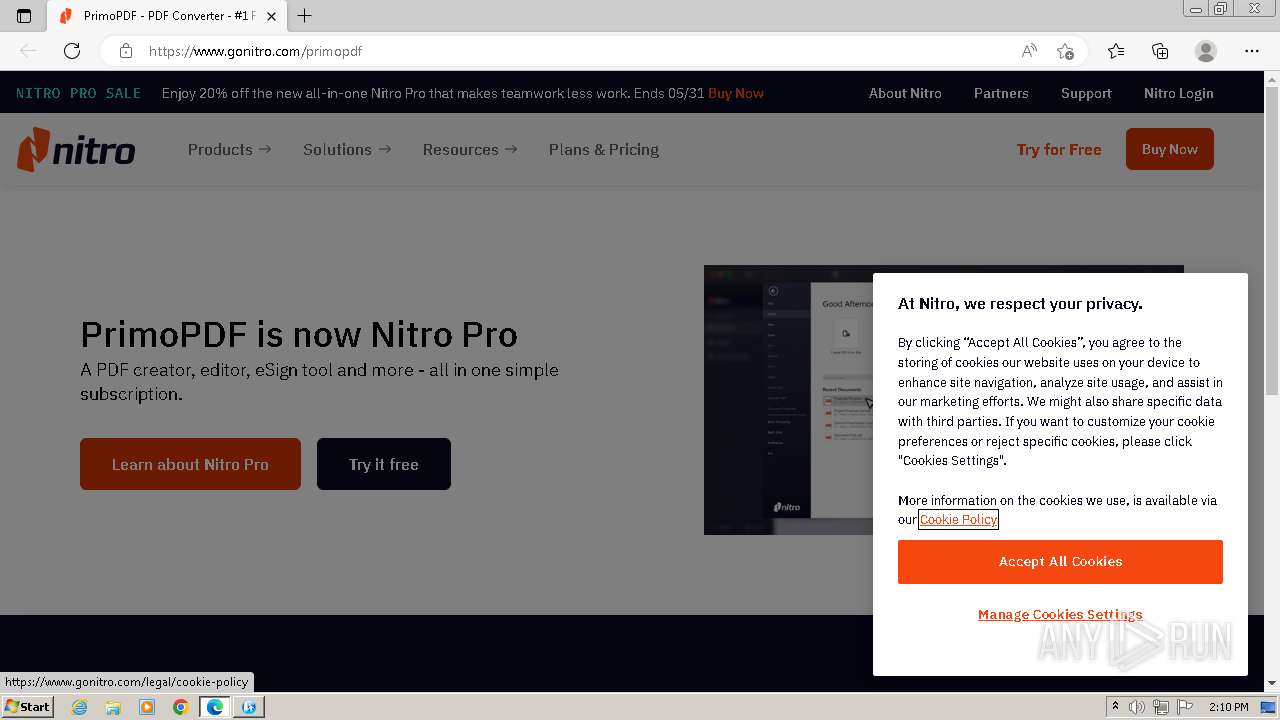Image resolution: width=1280 pixels, height=720 pixels.
Task: Click the page vertical scrollbar
Action: point(1272,240)
